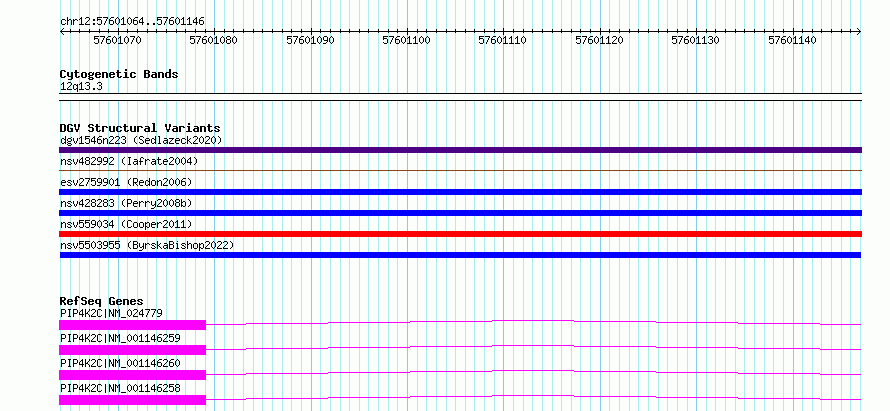Viewport: 890px width, 411px height.
Task: Click ruler position 57601120
Action: [599, 40]
